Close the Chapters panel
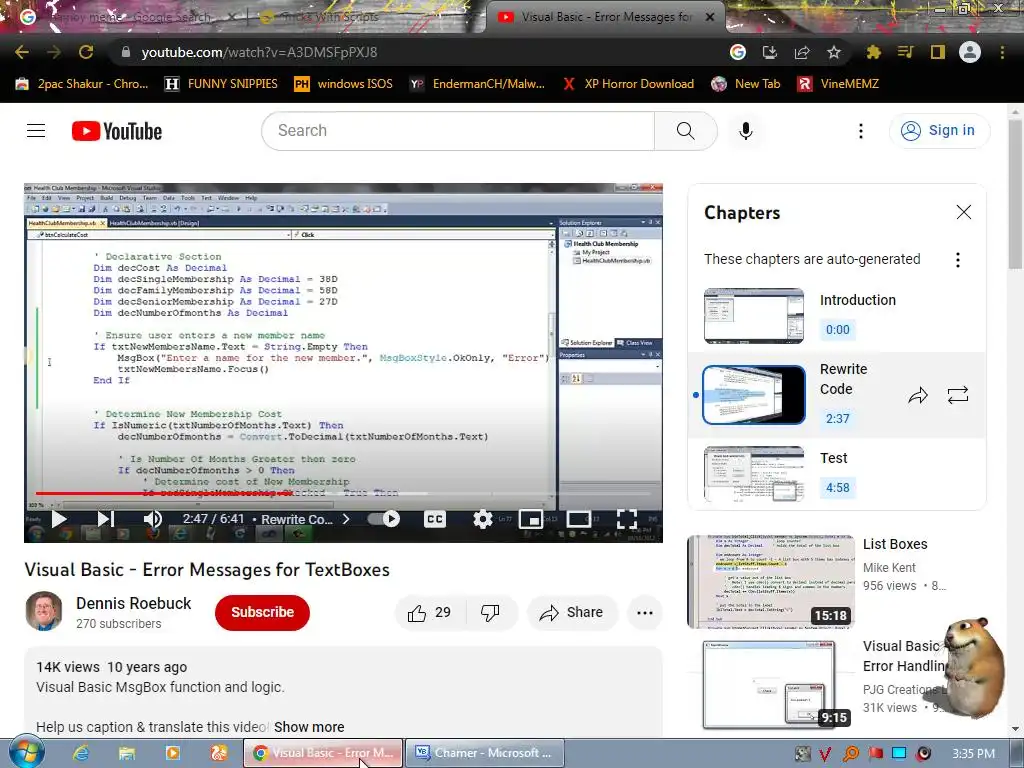This screenshot has width=1024, height=768. click(963, 212)
